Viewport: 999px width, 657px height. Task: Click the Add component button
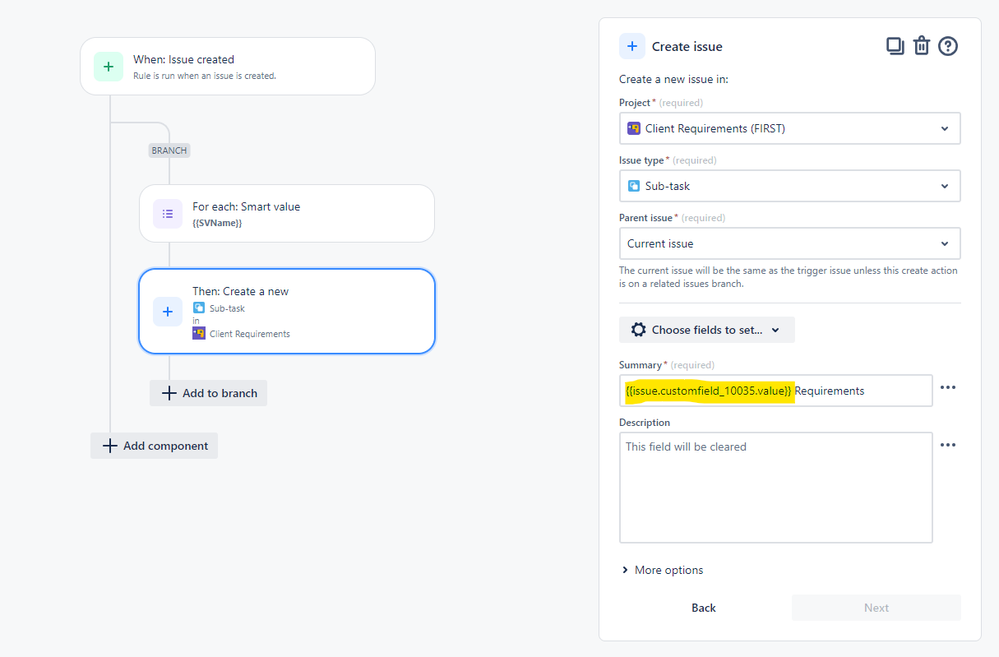(154, 445)
